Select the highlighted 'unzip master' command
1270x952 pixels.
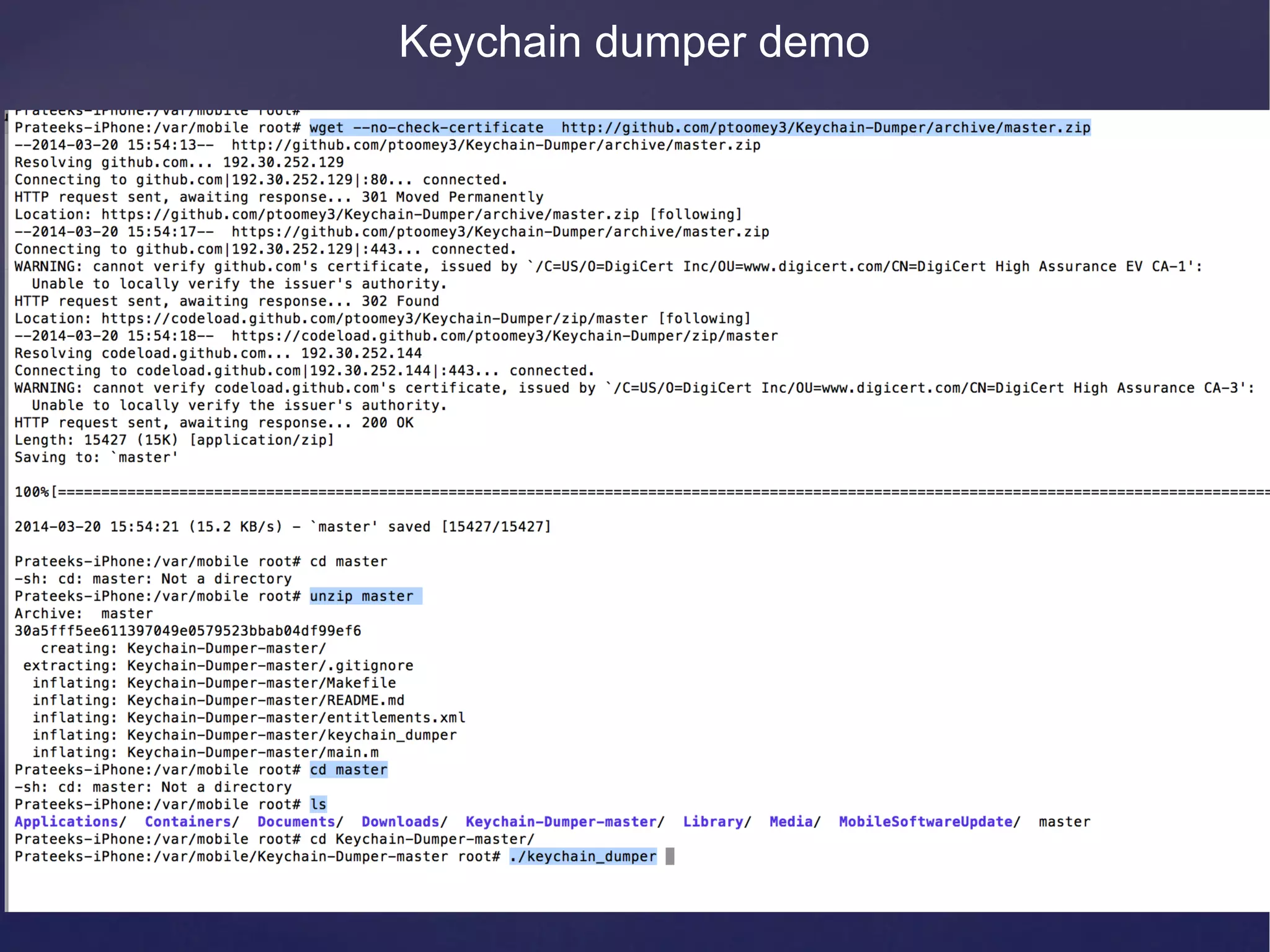pyautogui.click(x=366, y=596)
